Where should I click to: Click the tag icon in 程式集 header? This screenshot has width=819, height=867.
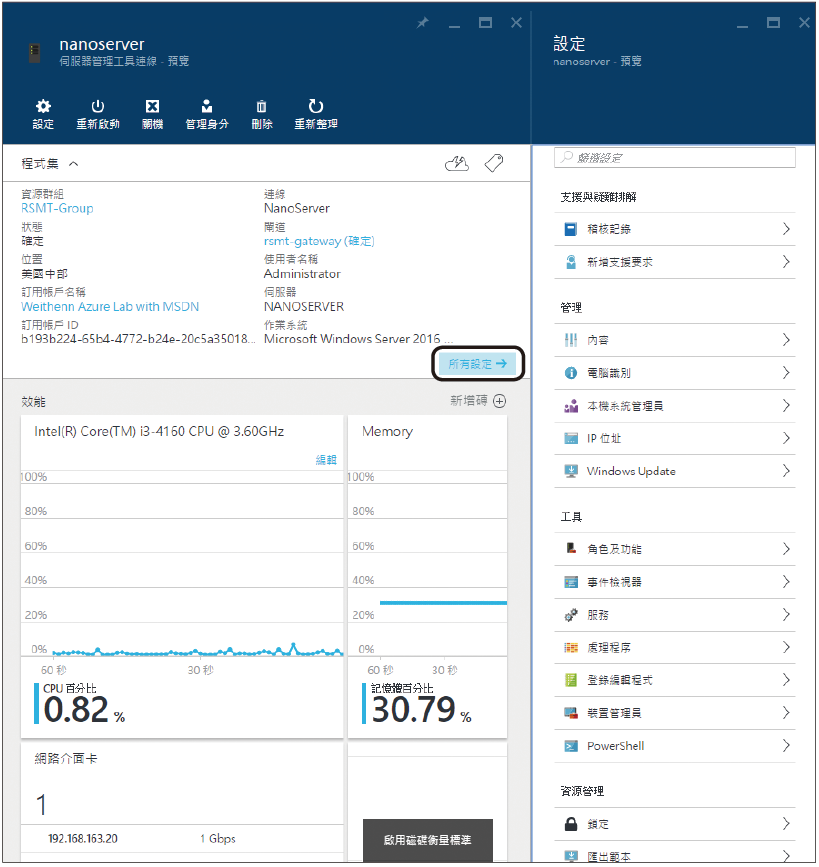[x=494, y=163]
